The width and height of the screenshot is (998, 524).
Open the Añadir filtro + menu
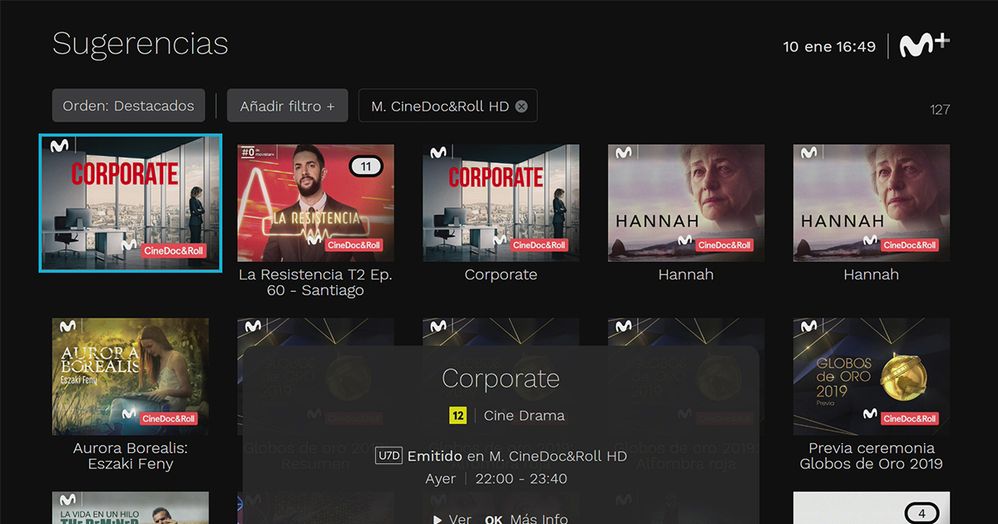[x=287, y=106]
